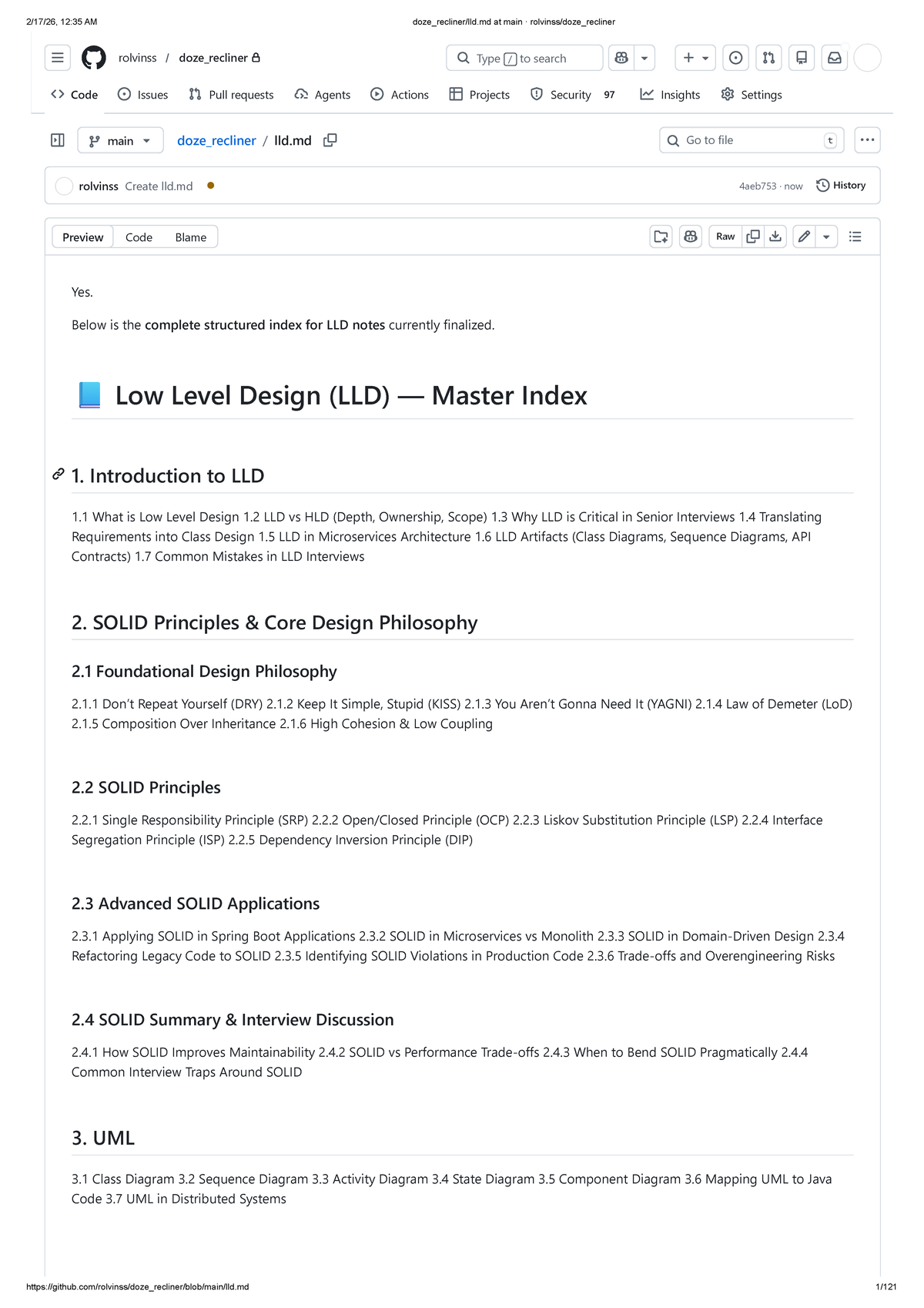Open rolvinss commit author link
Viewport: 924px width, 1308px height.
(x=99, y=186)
